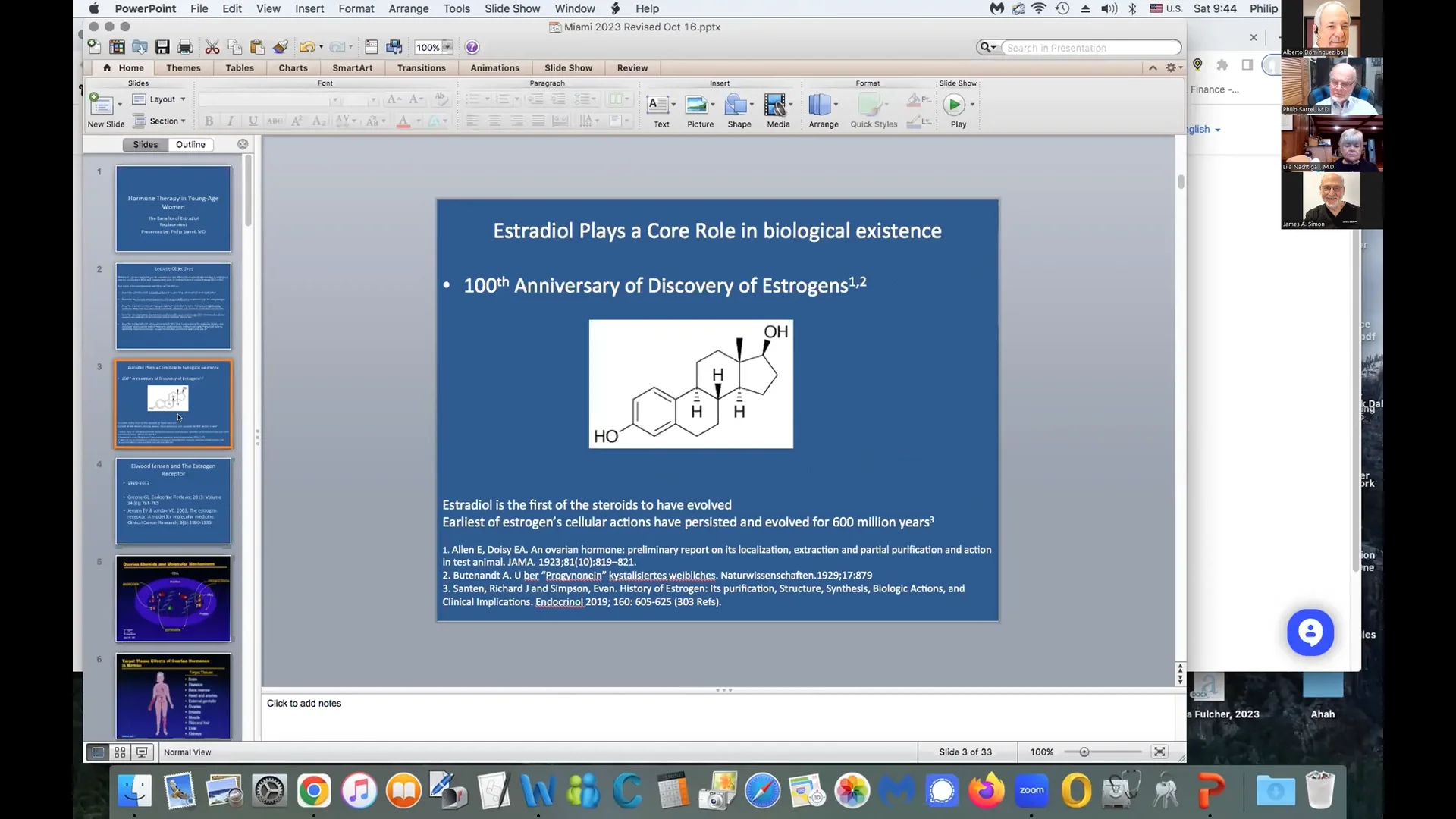Collapse the ribbon with the chevron
This screenshot has width=1456, height=819.
(x=1153, y=67)
